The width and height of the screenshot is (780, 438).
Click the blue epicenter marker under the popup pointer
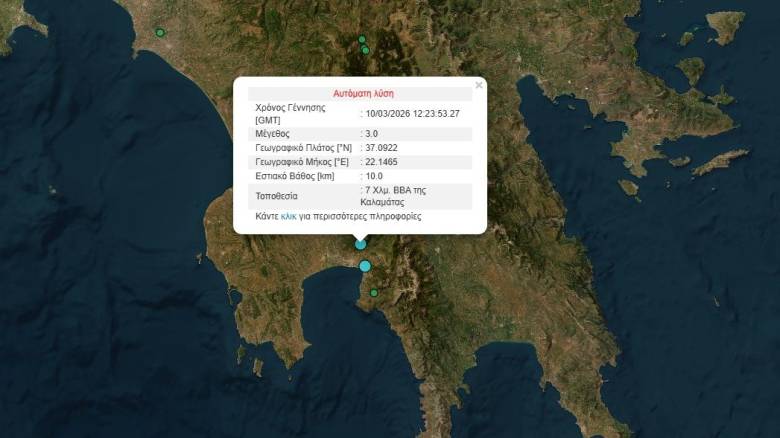tap(361, 244)
